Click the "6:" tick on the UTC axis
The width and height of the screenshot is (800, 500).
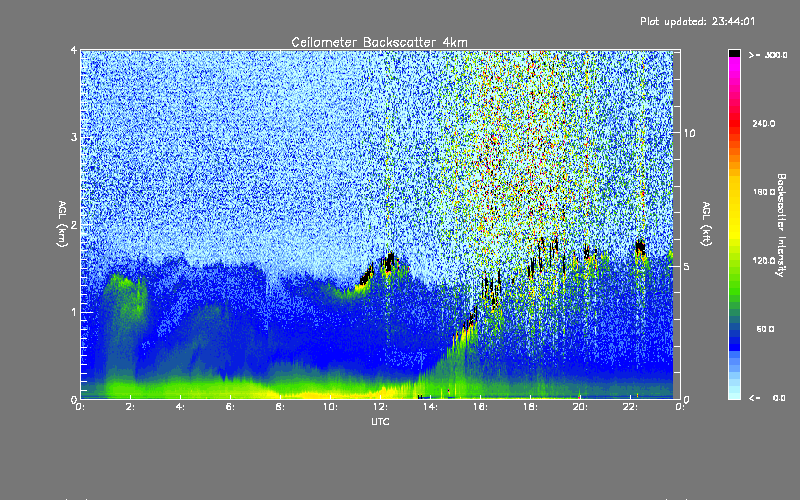pos(230,407)
